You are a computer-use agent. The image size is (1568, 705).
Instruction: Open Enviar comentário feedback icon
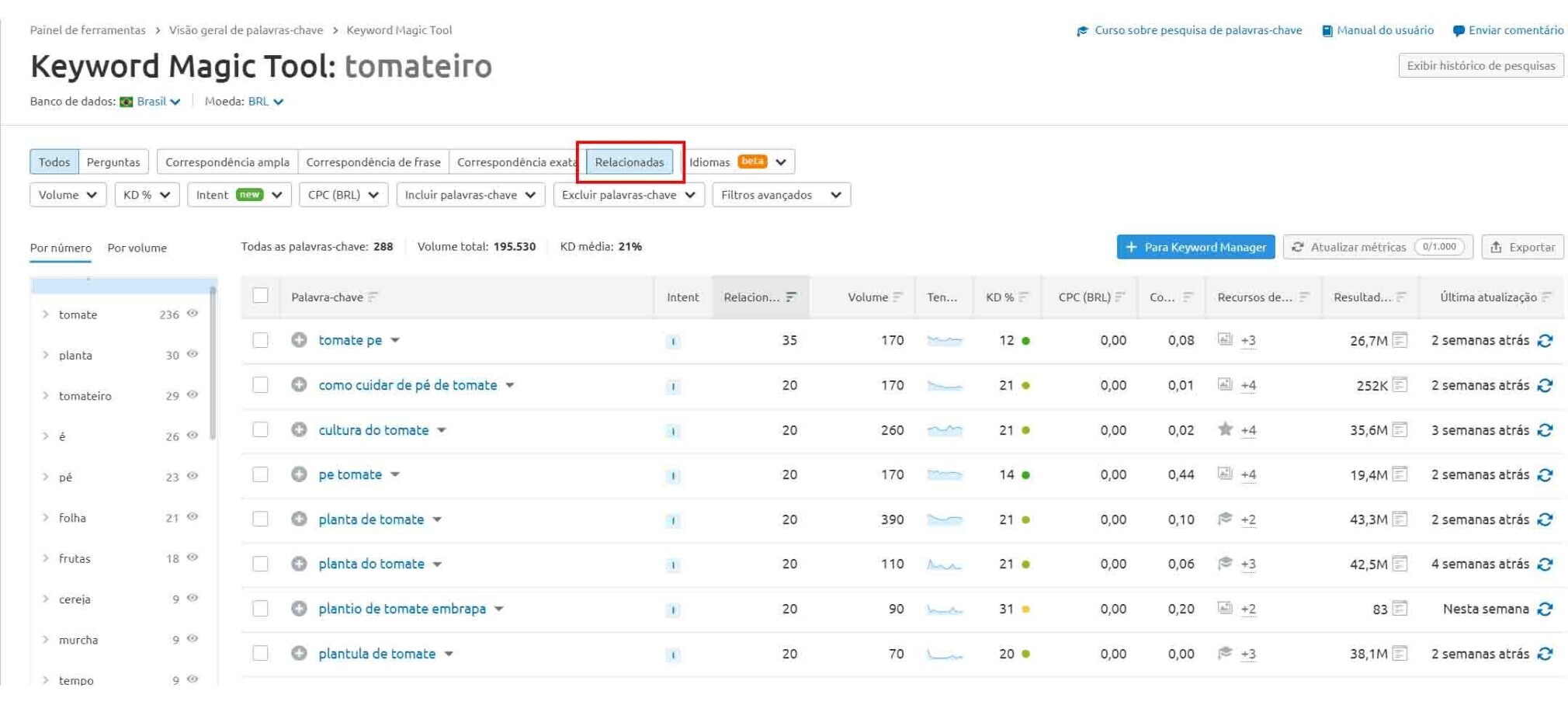tap(1459, 31)
